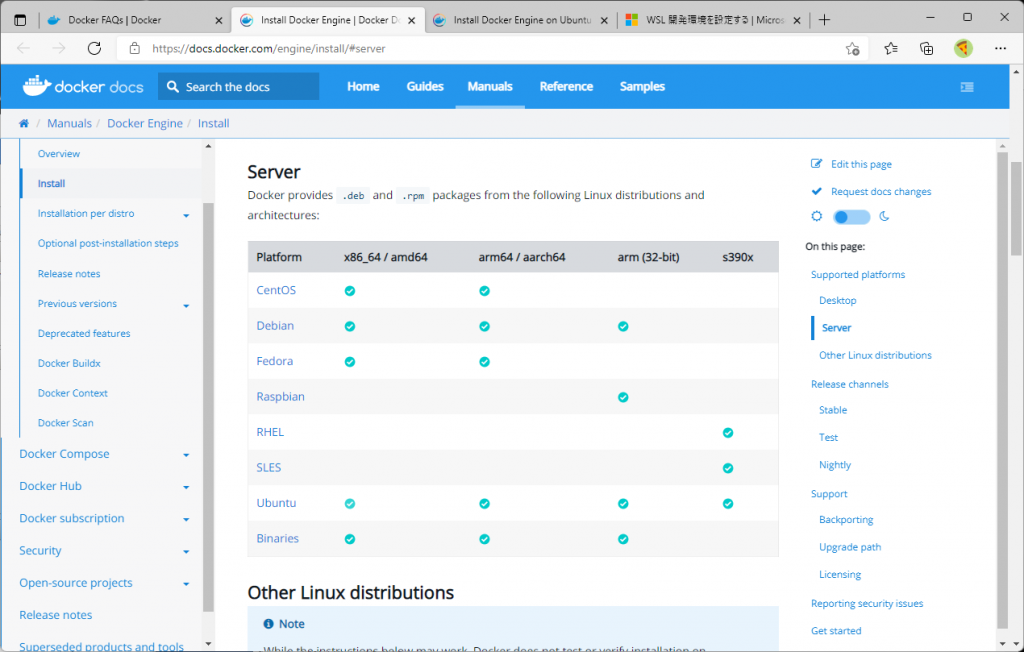The height and width of the screenshot is (652, 1024).
Task: Click Manuals in breadcrumb
Action: point(69,123)
